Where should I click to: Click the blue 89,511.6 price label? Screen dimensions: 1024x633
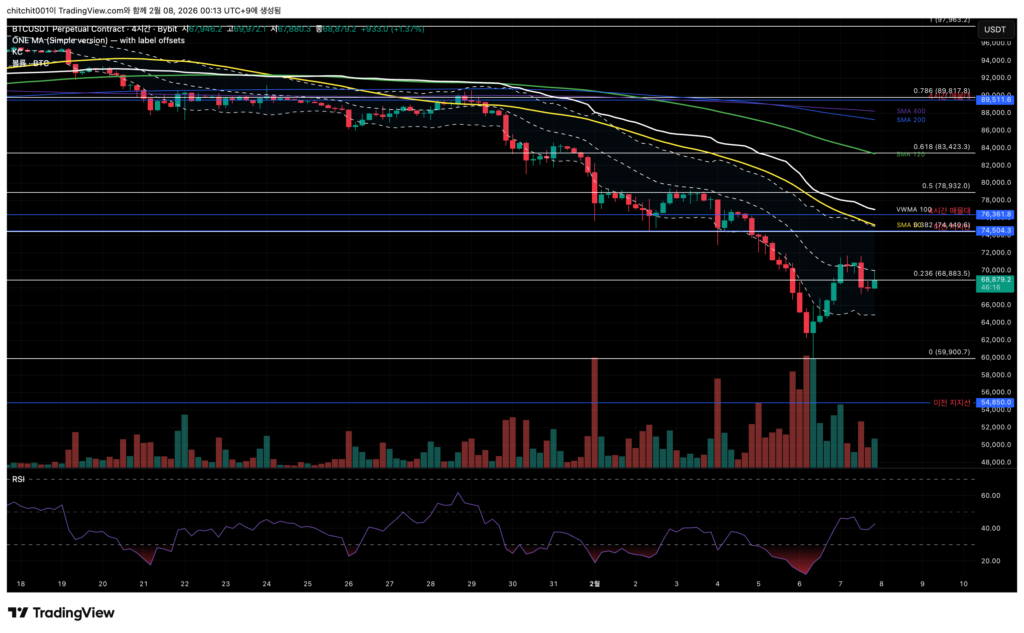[x=996, y=100]
